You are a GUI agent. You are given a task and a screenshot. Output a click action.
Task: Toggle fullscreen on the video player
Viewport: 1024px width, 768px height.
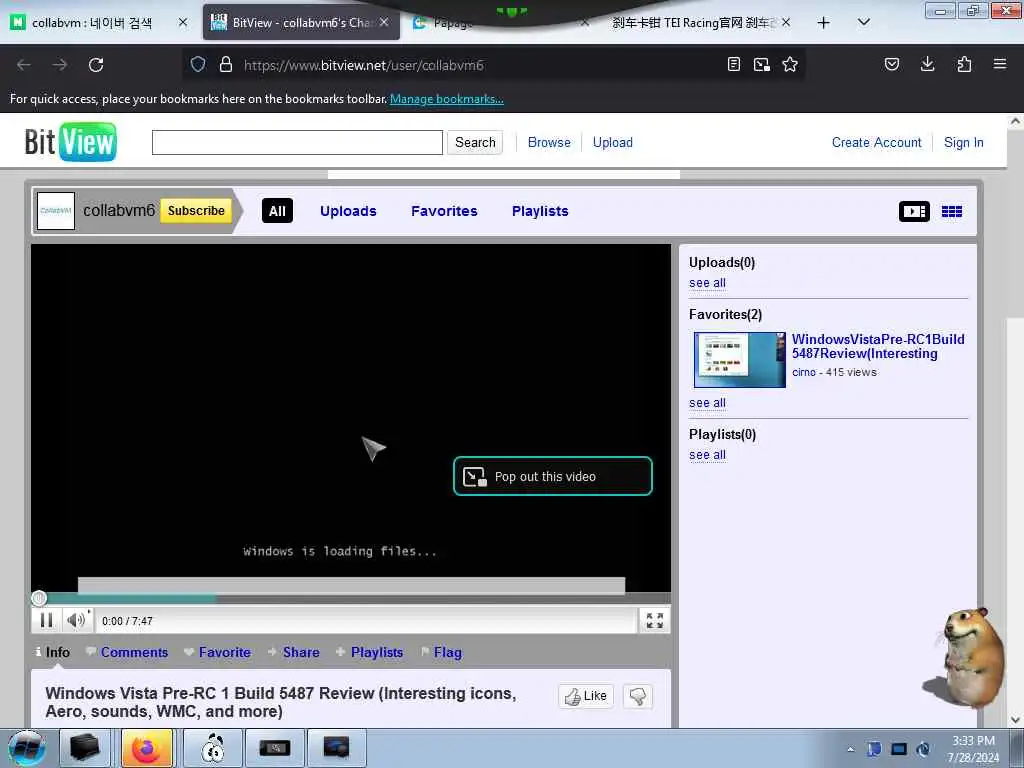click(x=654, y=620)
